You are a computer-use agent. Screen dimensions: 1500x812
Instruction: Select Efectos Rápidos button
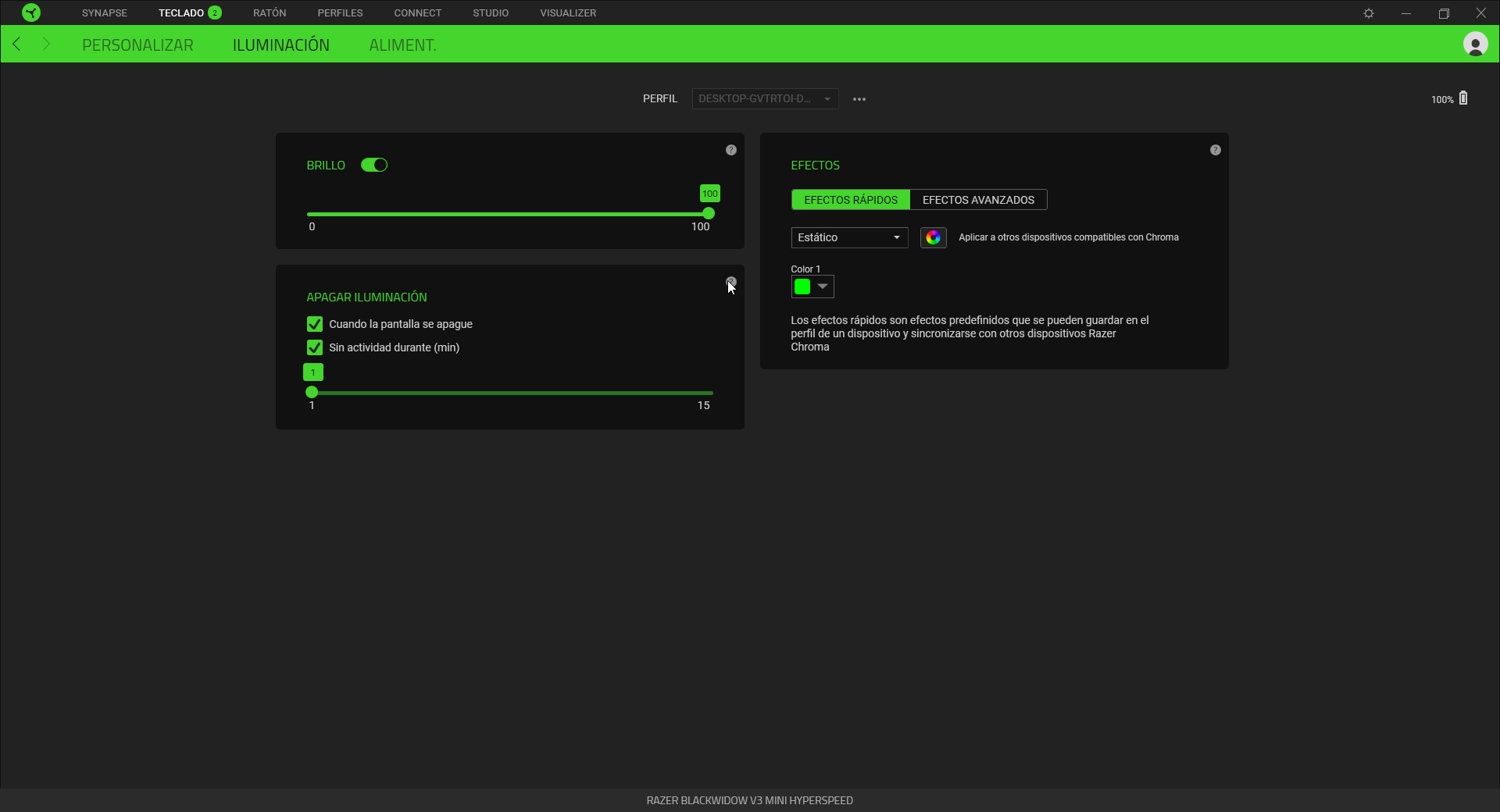click(850, 200)
